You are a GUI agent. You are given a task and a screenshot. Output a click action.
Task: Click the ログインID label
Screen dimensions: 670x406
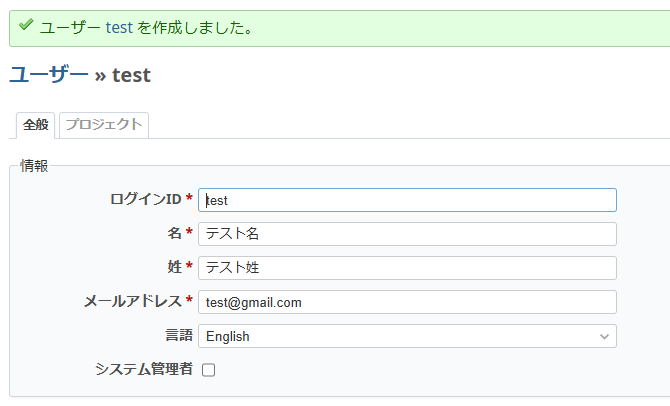(151, 199)
